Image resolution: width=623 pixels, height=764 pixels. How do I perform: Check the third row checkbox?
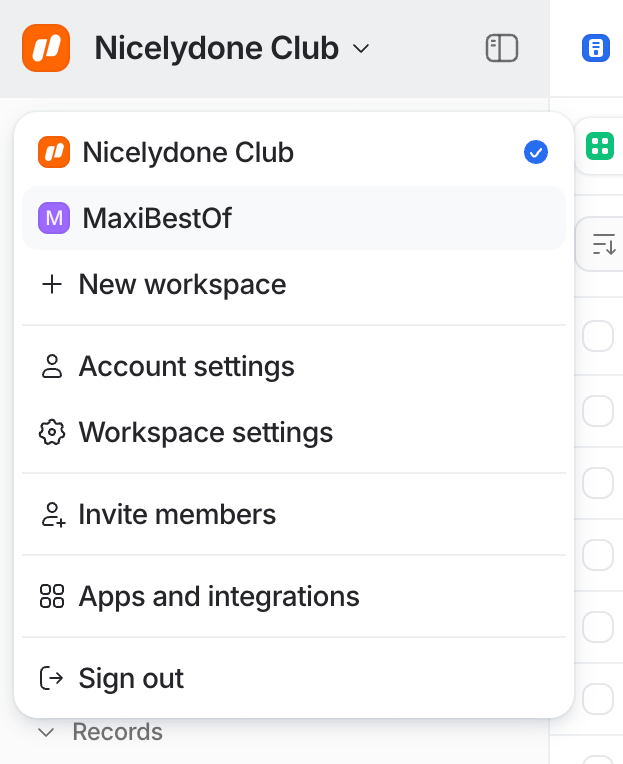coord(598,483)
